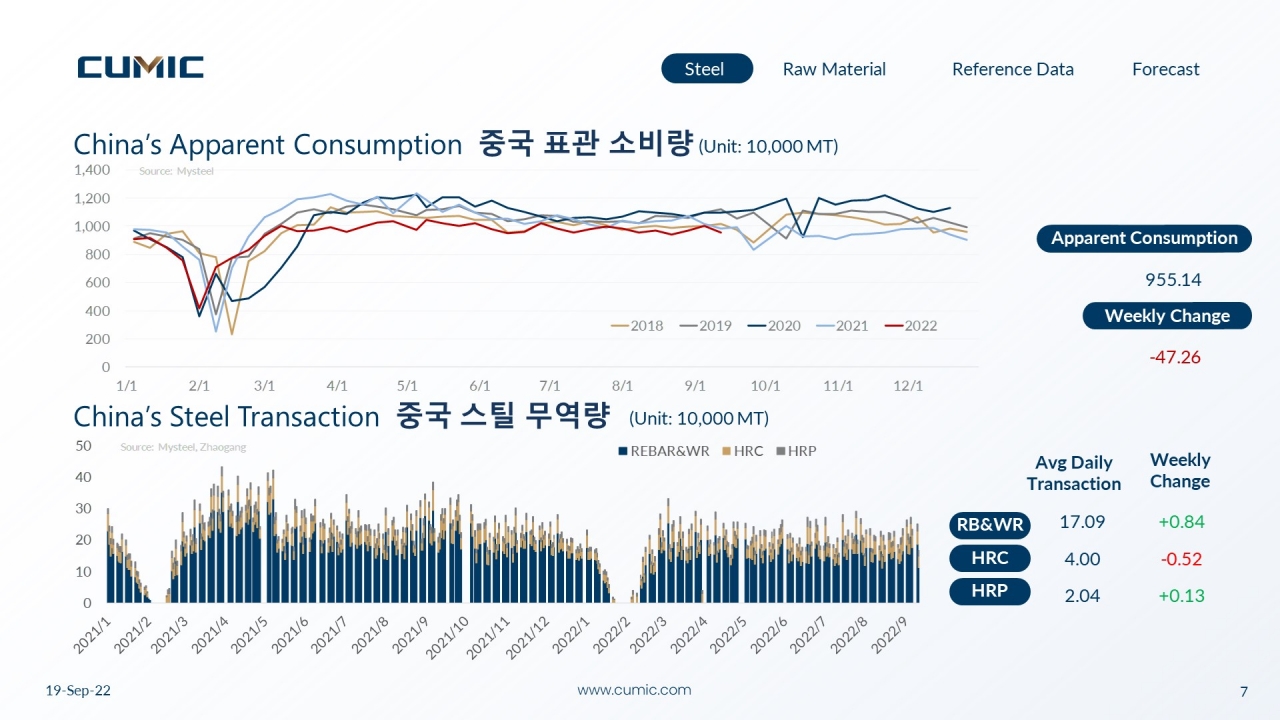Click the REBAR&WR legend swatch
The height and width of the screenshot is (720, 1280).
tap(623, 451)
